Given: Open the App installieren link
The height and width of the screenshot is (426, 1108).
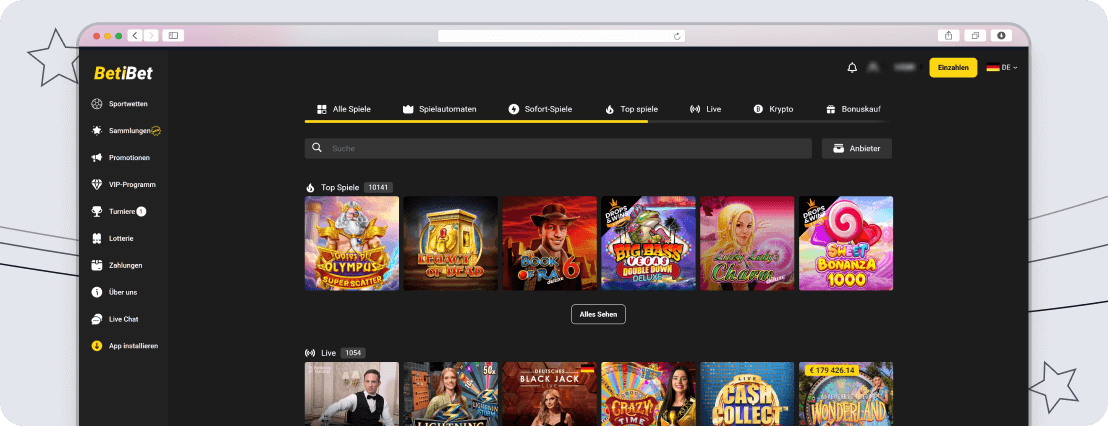Looking at the screenshot, I should click(134, 346).
